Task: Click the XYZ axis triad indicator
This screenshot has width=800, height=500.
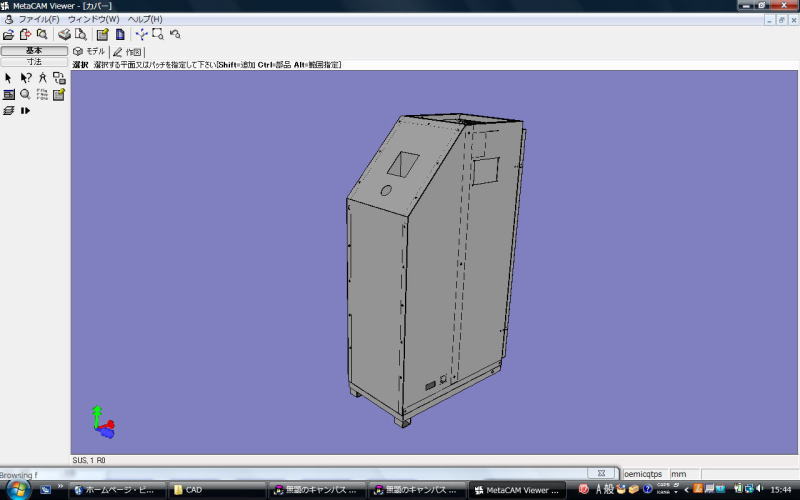Action: click(x=104, y=422)
